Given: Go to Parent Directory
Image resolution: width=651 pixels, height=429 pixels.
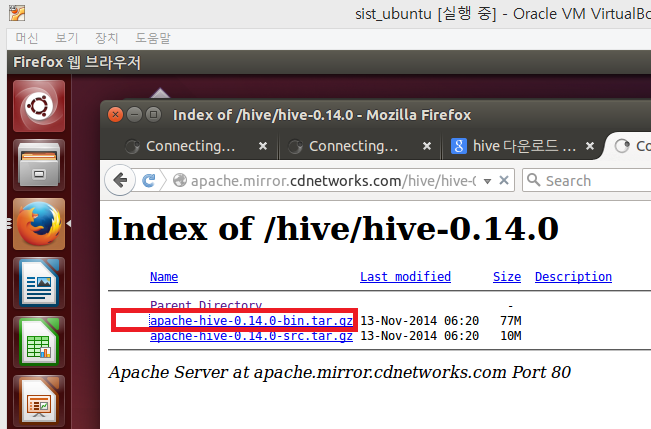Looking at the screenshot, I should (205, 305).
